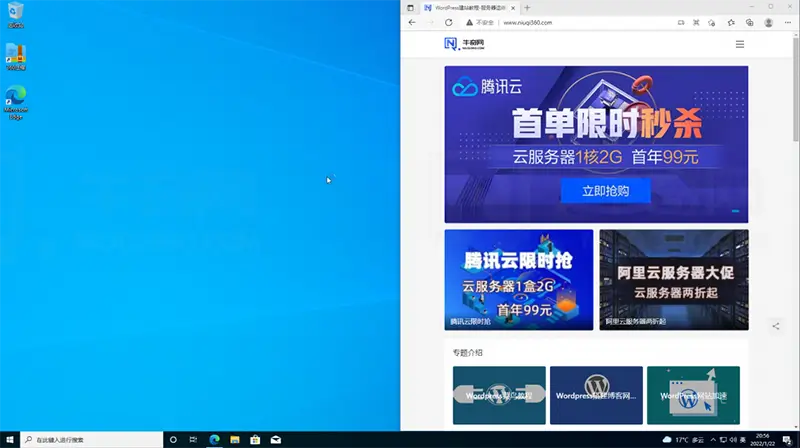Go forward to the next page
Screen dimensions: 800x448
click(430, 22)
